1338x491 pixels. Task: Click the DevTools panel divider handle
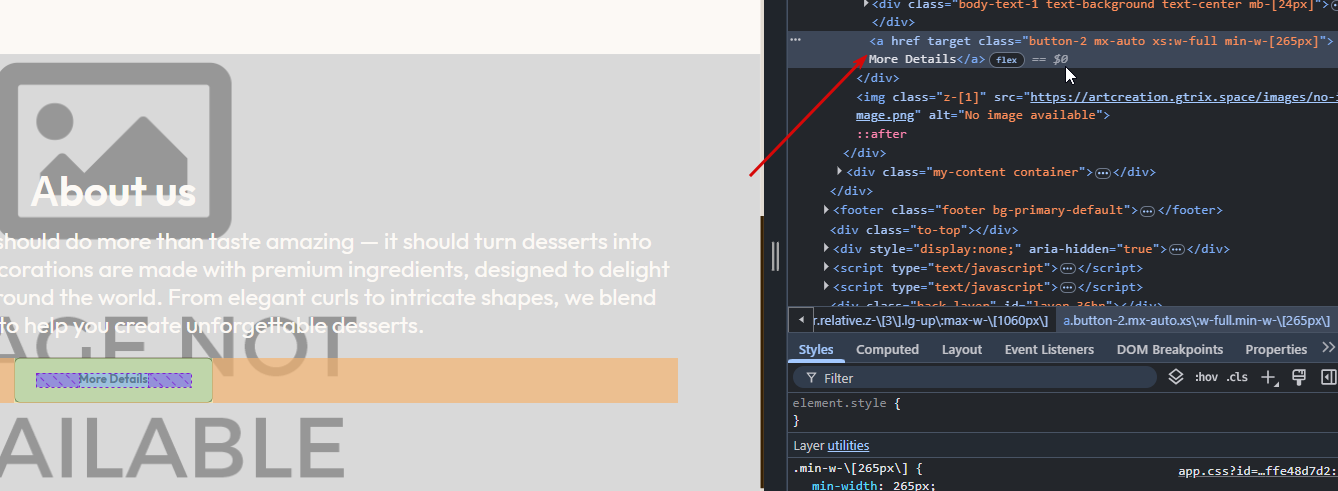click(775, 256)
